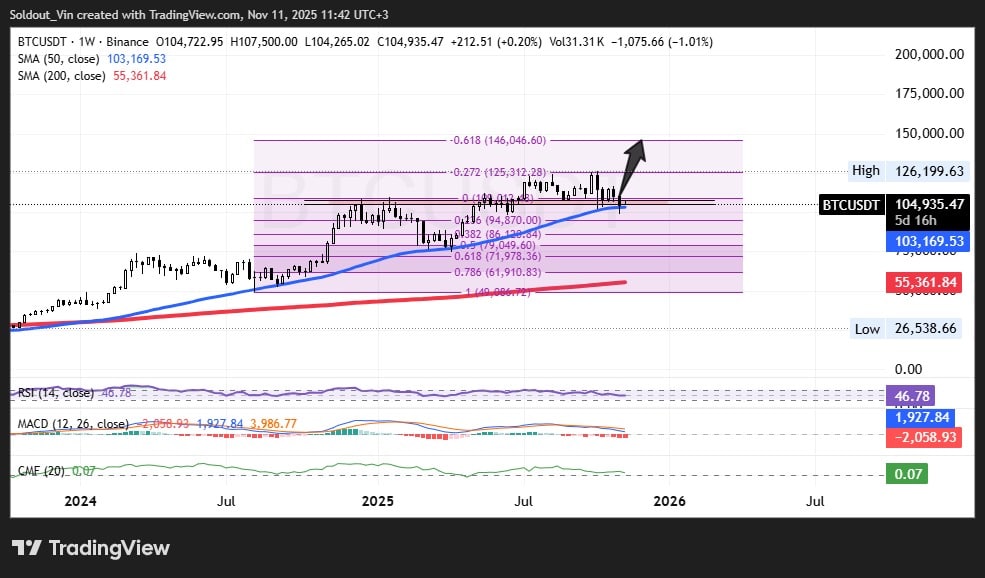This screenshot has height=578, width=985.
Task: Click the red 55,361.84 price tag
Action: tap(925, 283)
